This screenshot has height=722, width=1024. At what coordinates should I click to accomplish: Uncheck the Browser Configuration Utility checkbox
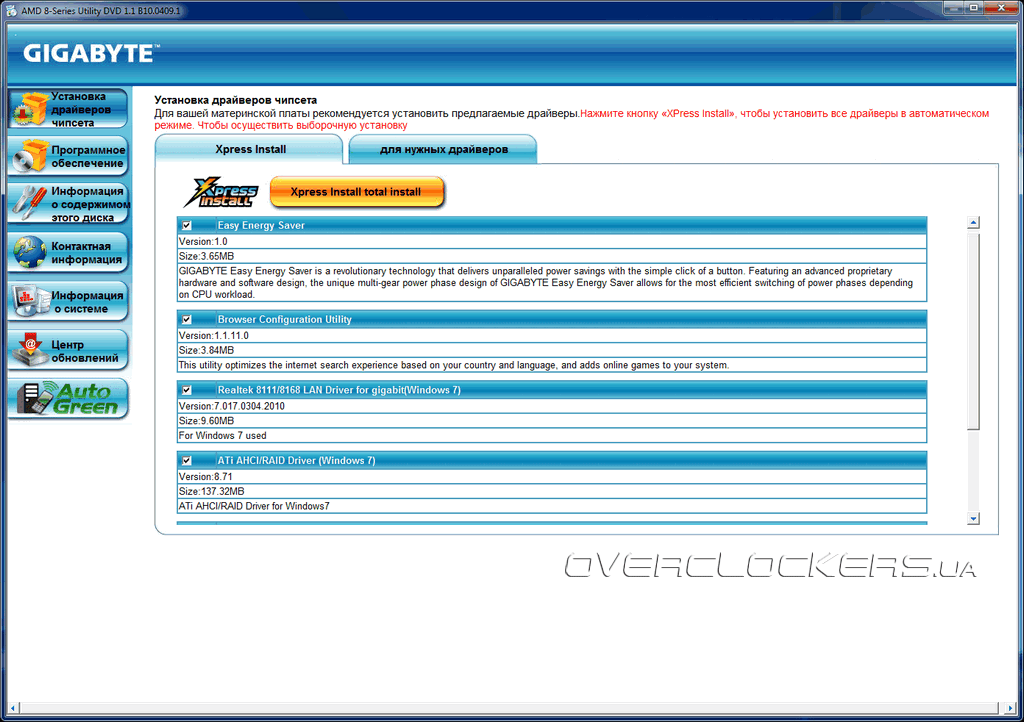pos(187,319)
